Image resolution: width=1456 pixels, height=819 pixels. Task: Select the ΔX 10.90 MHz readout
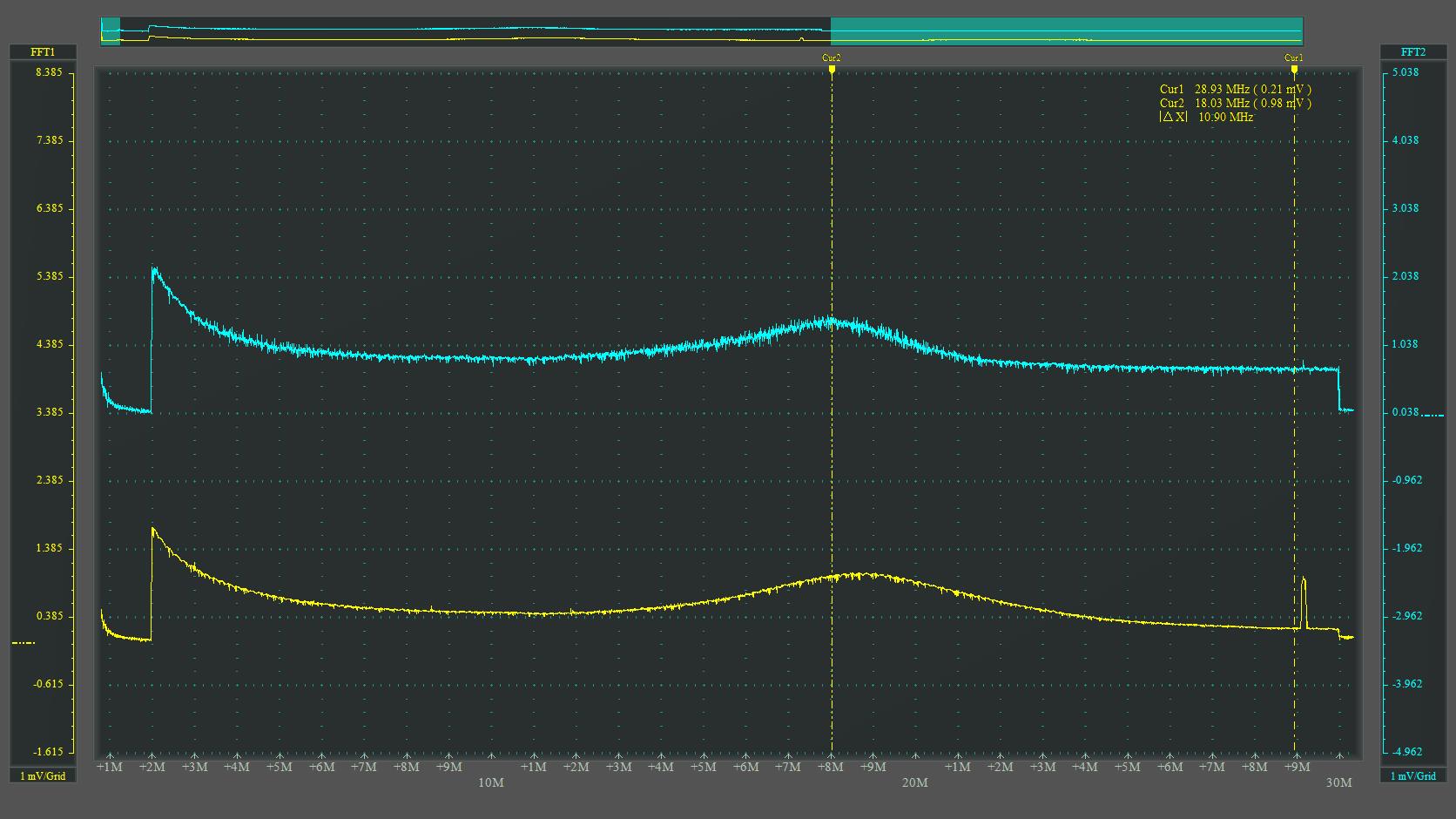click(1206, 117)
